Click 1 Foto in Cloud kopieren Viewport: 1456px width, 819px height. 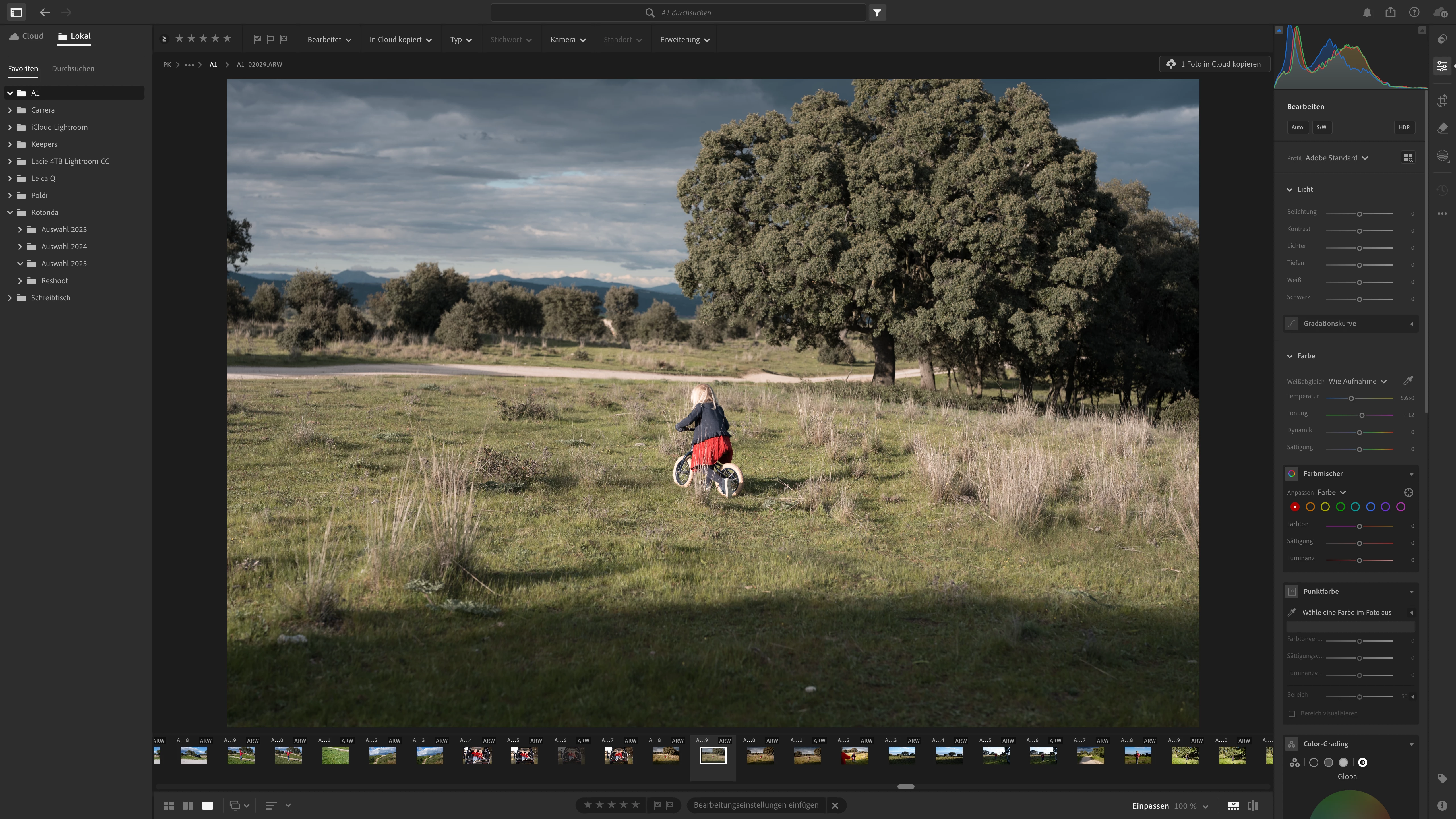pyautogui.click(x=1214, y=64)
